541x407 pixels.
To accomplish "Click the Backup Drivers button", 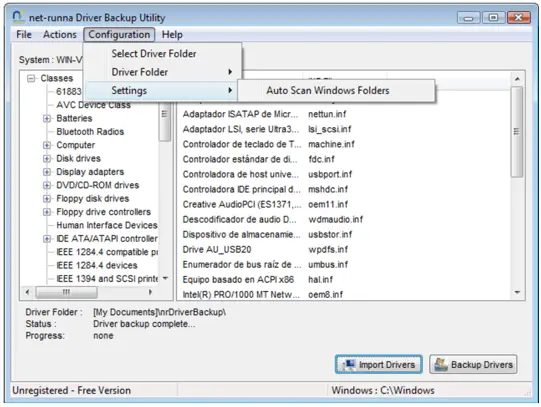I will pos(473,364).
